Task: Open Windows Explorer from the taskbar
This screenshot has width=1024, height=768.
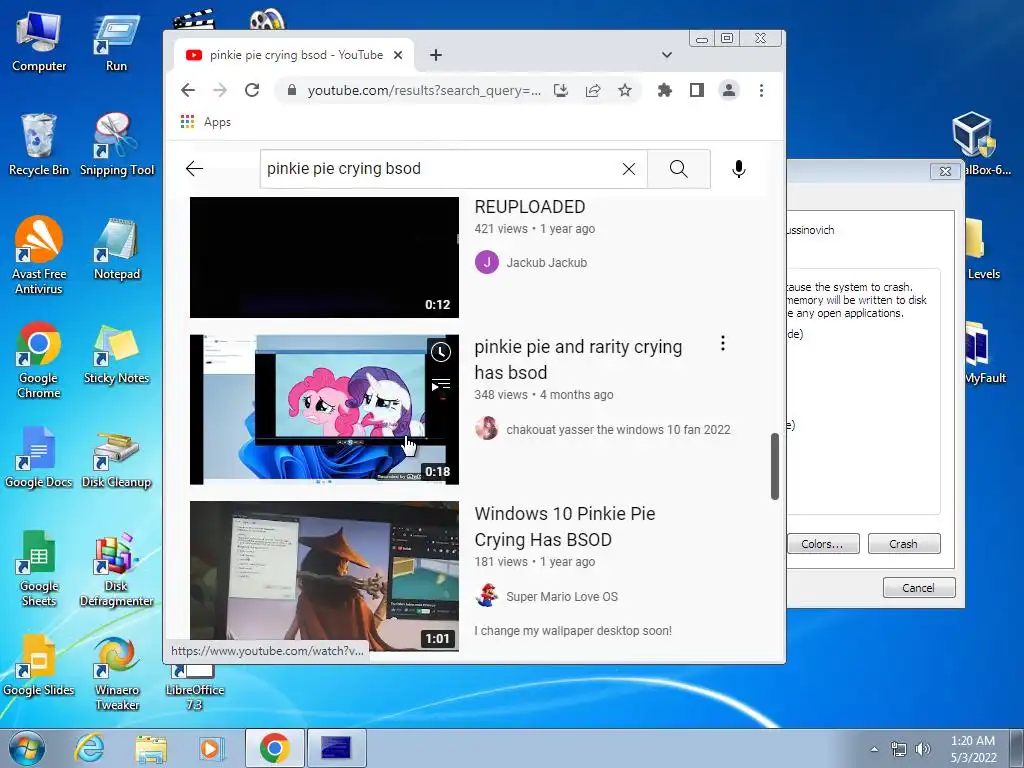Action: coord(151,748)
